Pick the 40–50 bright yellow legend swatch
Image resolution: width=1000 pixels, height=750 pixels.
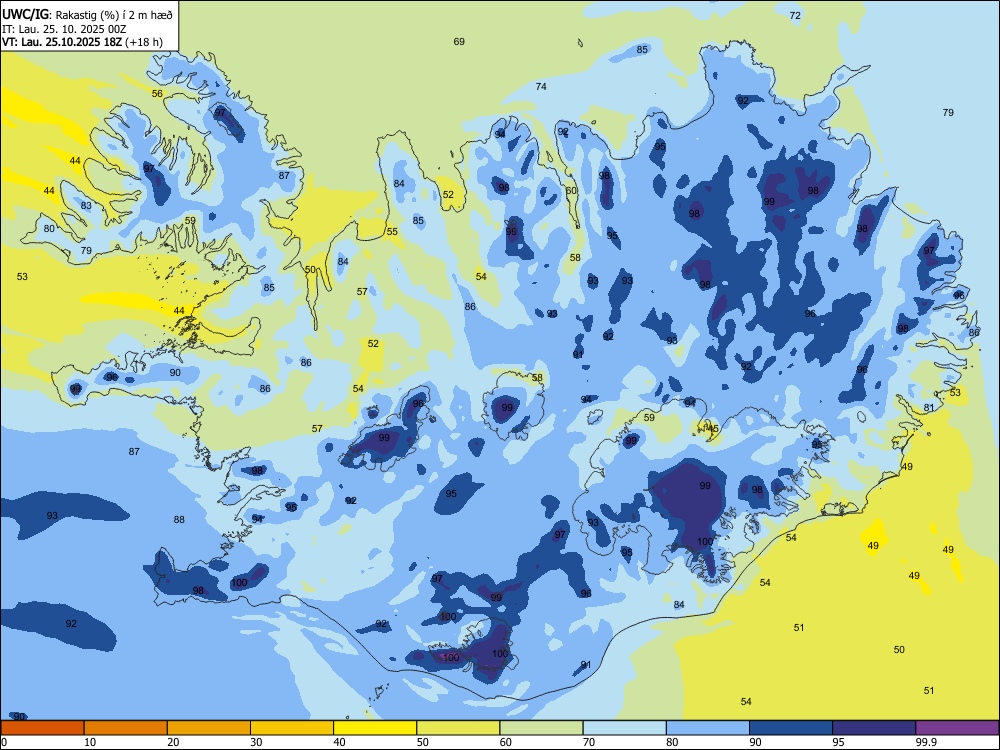(375, 728)
